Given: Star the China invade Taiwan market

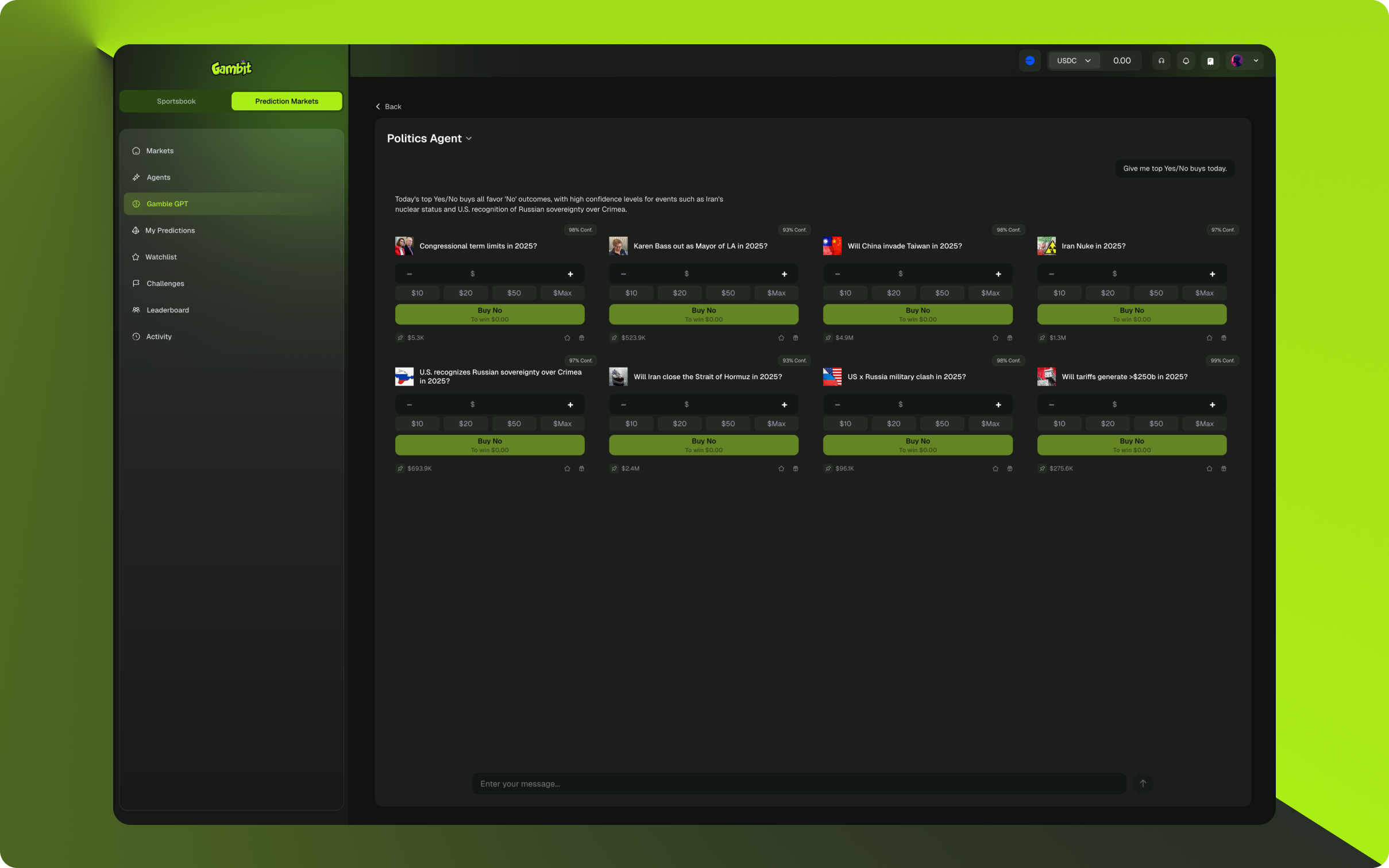Looking at the screenshot, I should click(x=996, y=338).
